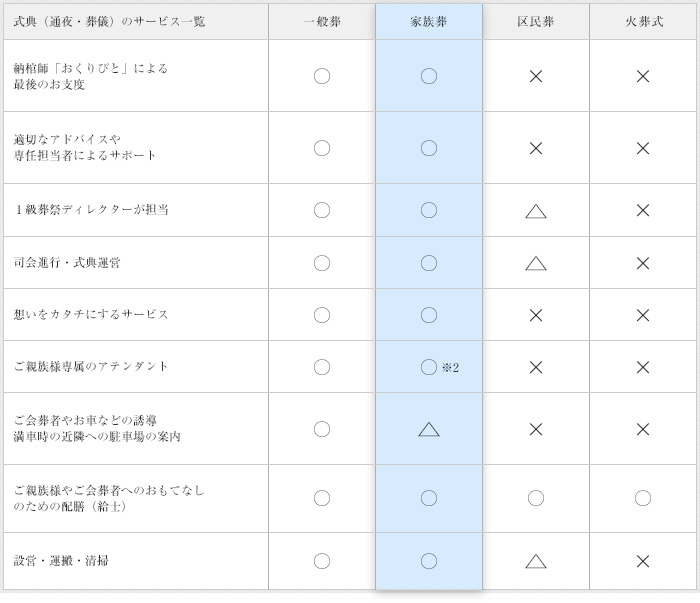The height and width of the screenshot is (603, 700).
Task: Click circle for 納棺師 under 一般葬
Action: [x=322, y=76]
